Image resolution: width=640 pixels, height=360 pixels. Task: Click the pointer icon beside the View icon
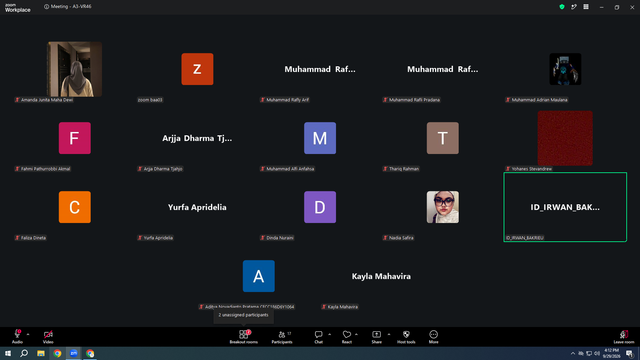pyautogui.click(x=574, y=7)
